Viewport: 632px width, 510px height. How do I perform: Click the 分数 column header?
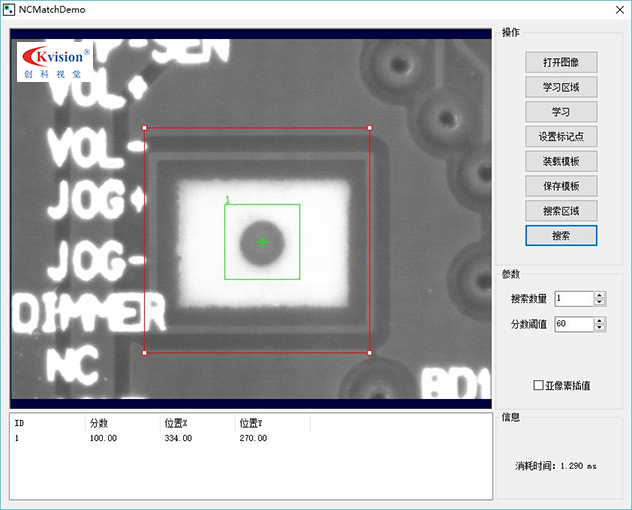[120, 423]
